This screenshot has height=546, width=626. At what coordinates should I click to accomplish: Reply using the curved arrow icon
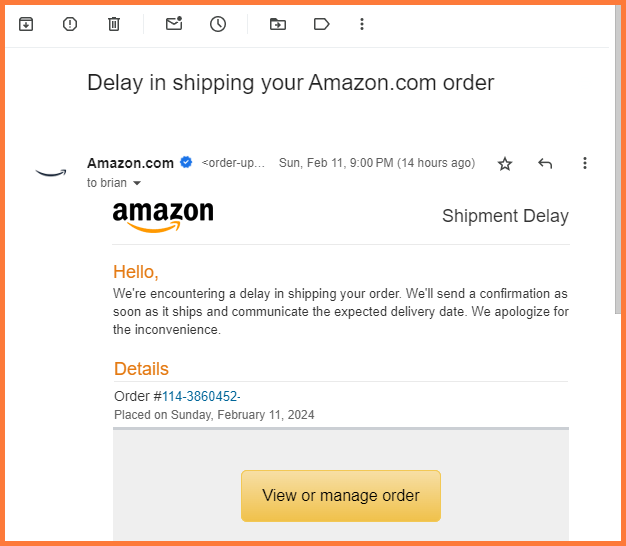tap(545, 163)
